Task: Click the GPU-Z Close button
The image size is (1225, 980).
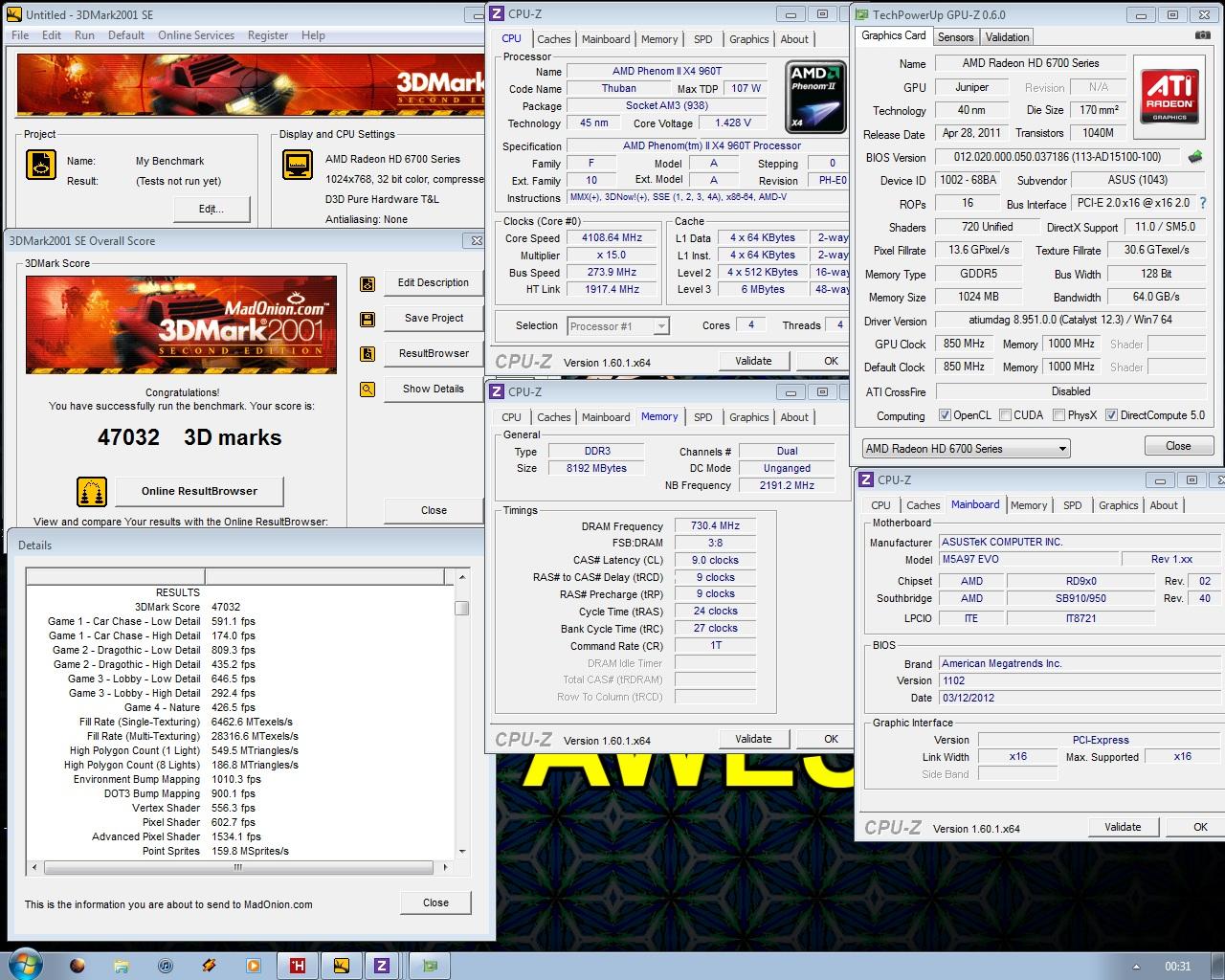Action: click(x=1178, y=446)
